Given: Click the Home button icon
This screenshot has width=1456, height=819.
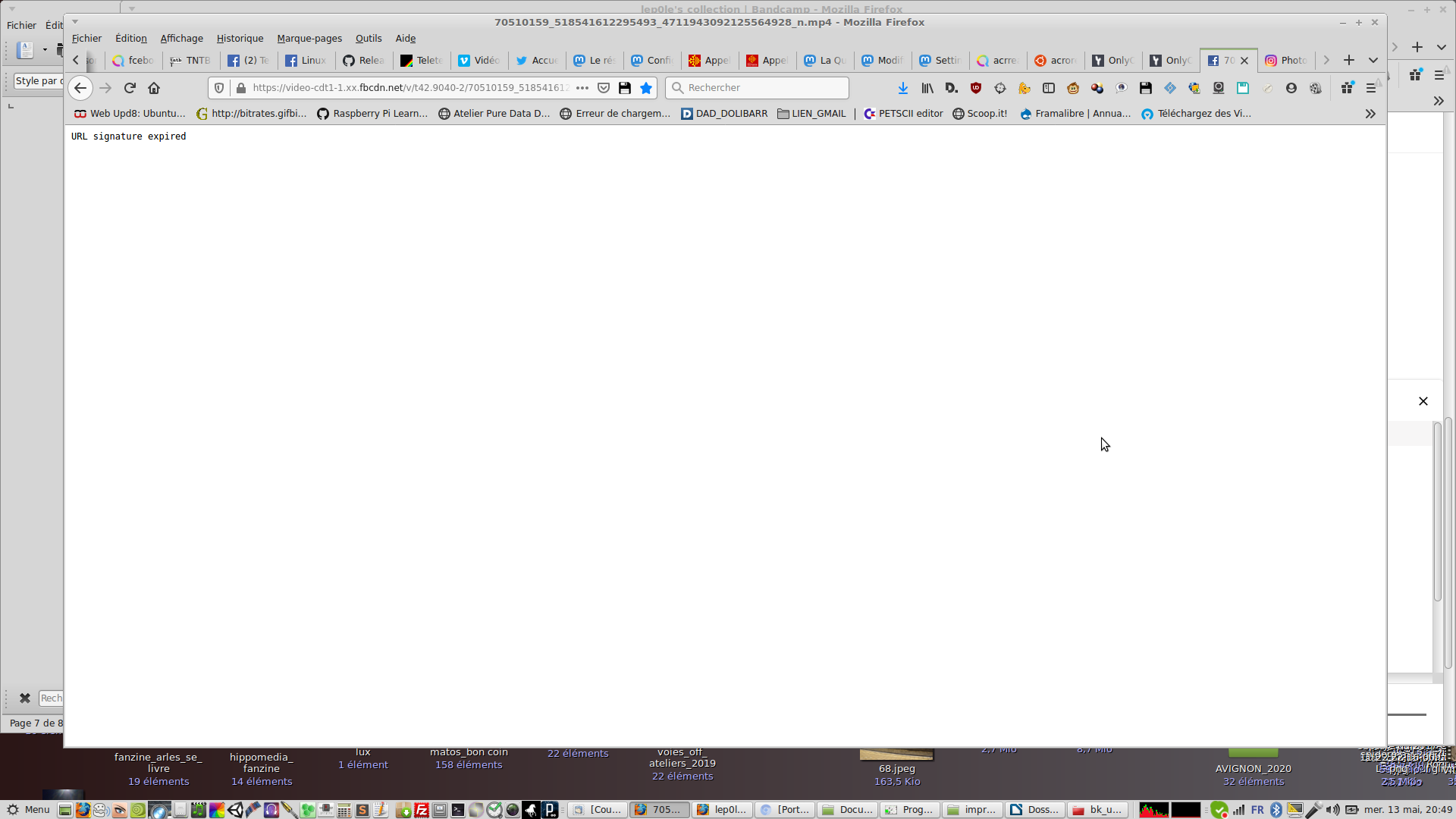Looking at the screenshot, I should click(154, 88).
